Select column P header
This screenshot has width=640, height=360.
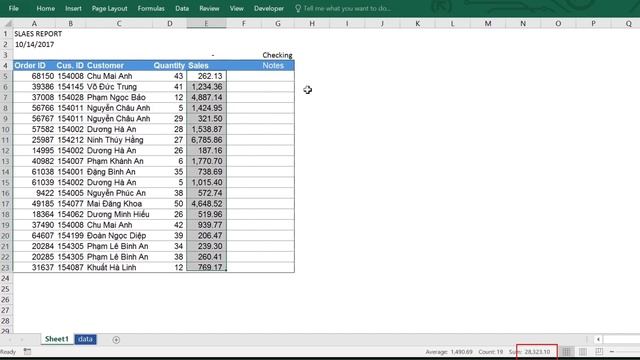click(x=593, y=24)
